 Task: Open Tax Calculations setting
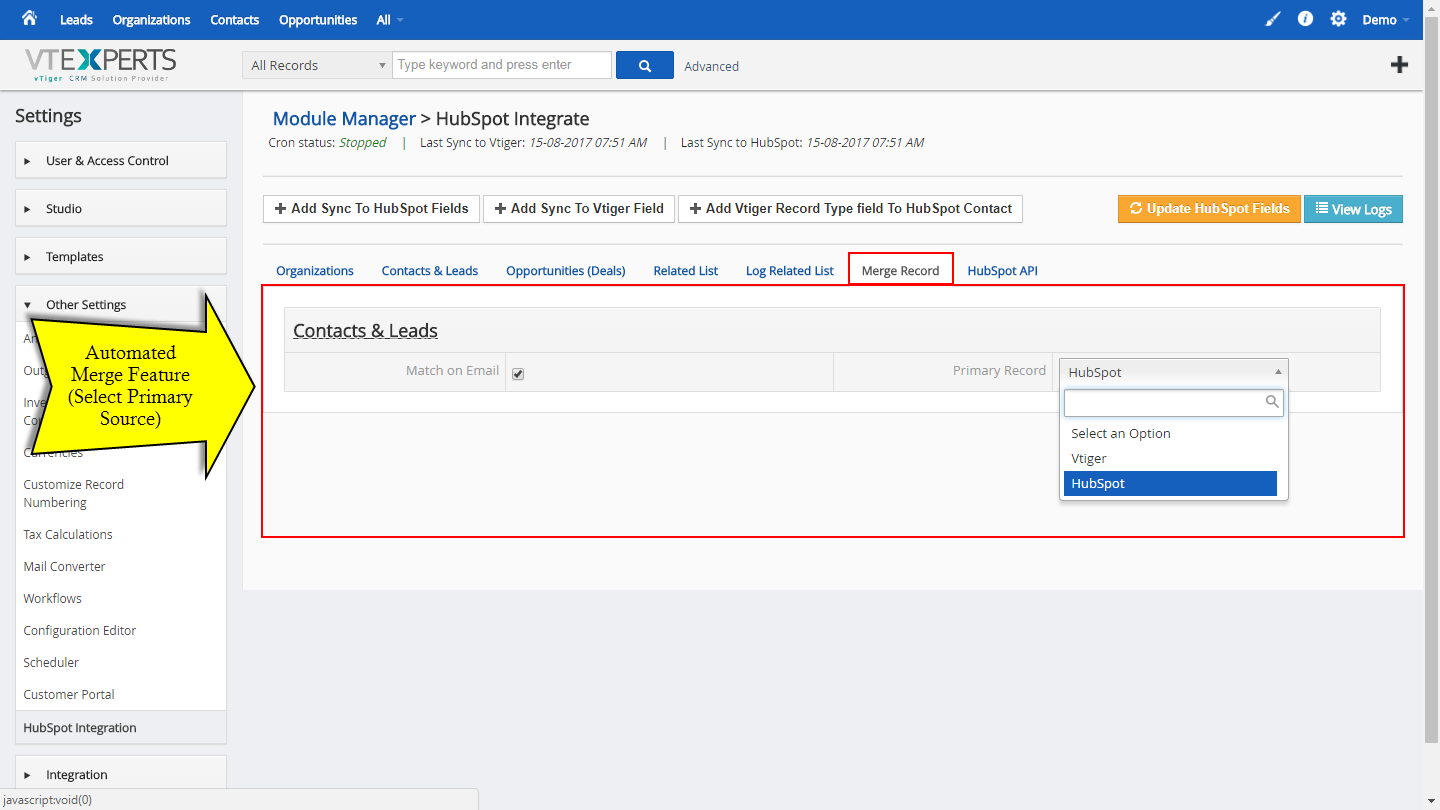click(x=68, y=534)
